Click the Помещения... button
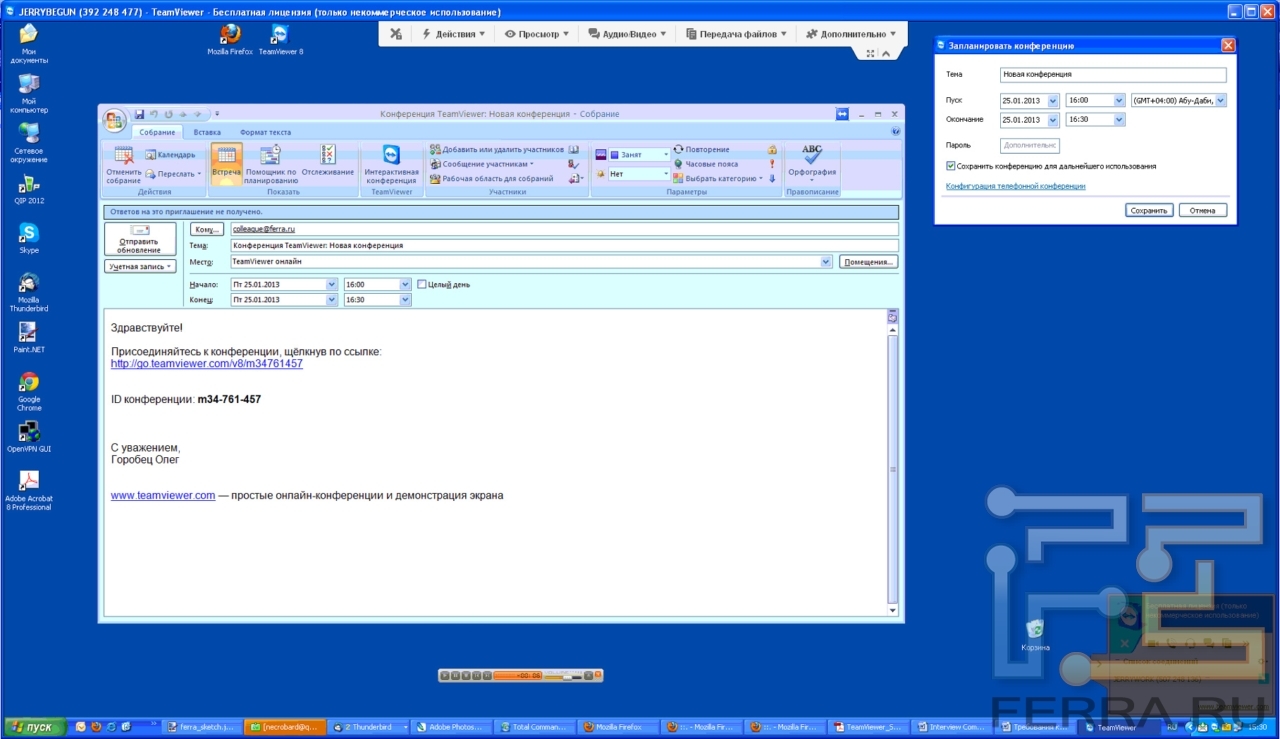 tap(867, 262)
